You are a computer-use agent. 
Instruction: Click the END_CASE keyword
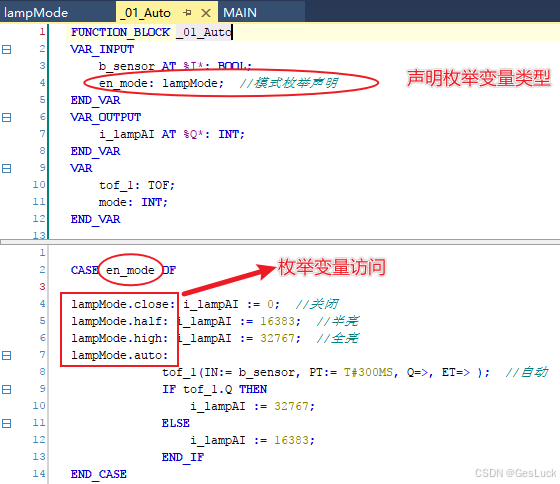coord(99,474)
